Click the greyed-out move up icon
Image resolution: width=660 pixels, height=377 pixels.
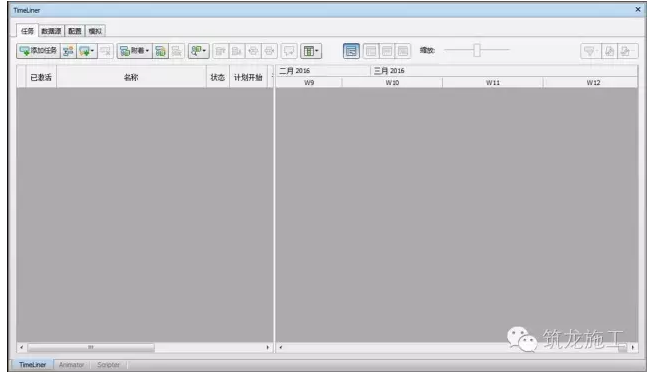point(220,51)
